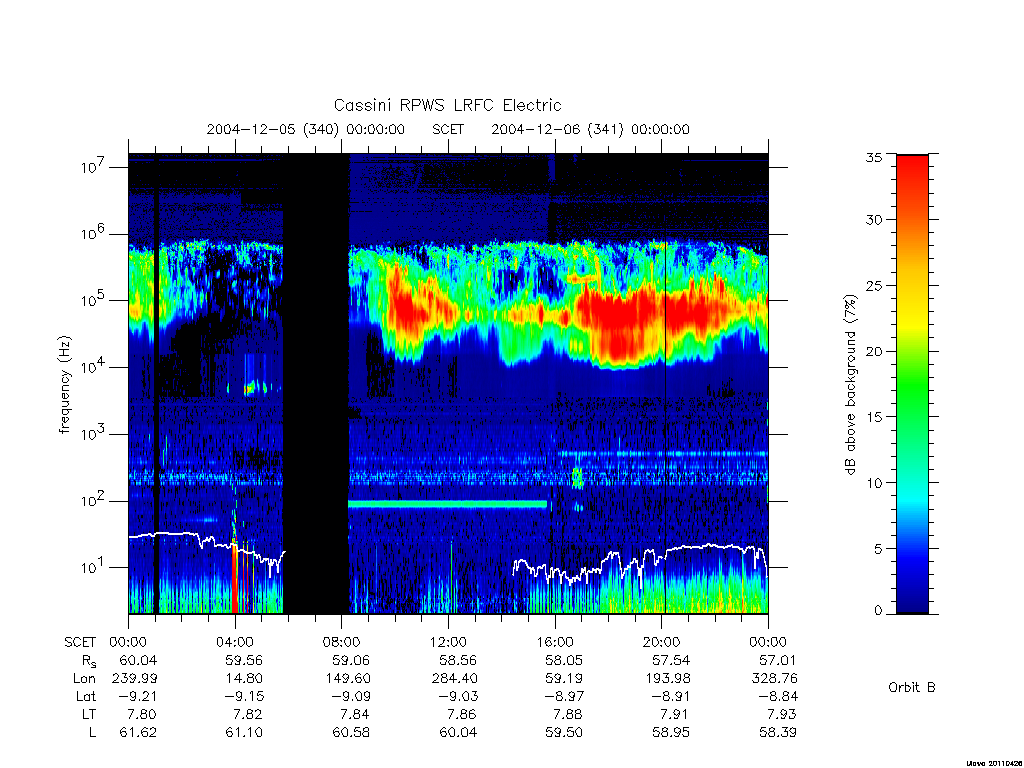Viewport: 1024px width, 768px height.
Task: Click Rs value '59.56'
Action: (244, 660)
